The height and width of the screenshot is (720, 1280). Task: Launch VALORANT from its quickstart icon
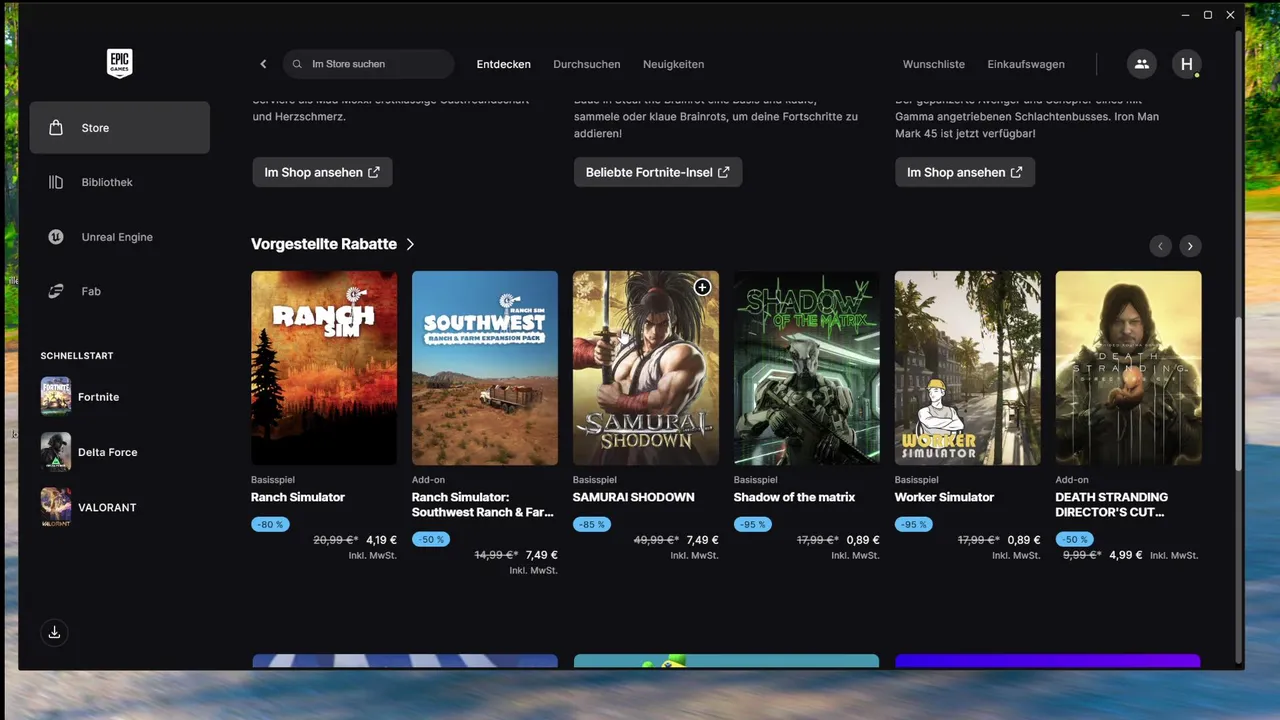(x=56, y=507)
